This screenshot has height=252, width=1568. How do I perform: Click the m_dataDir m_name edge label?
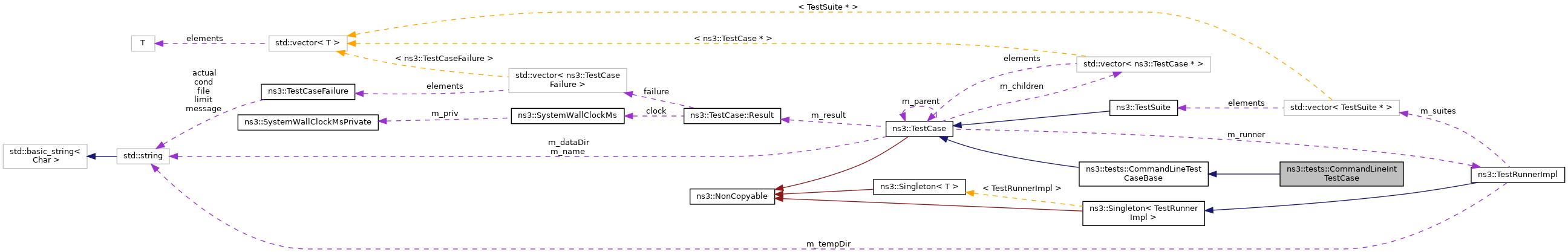(569, 147)
